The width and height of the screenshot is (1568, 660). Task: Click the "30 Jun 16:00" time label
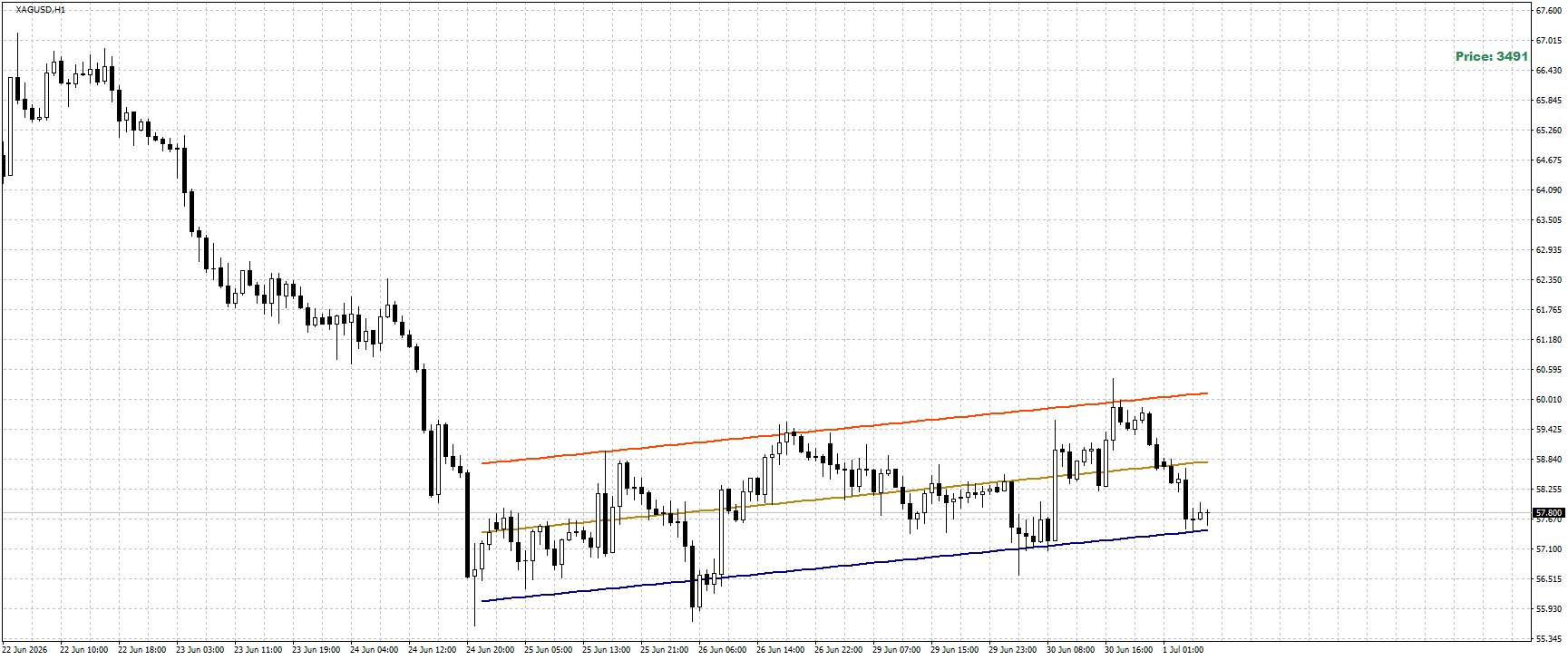pos(1127,649)
